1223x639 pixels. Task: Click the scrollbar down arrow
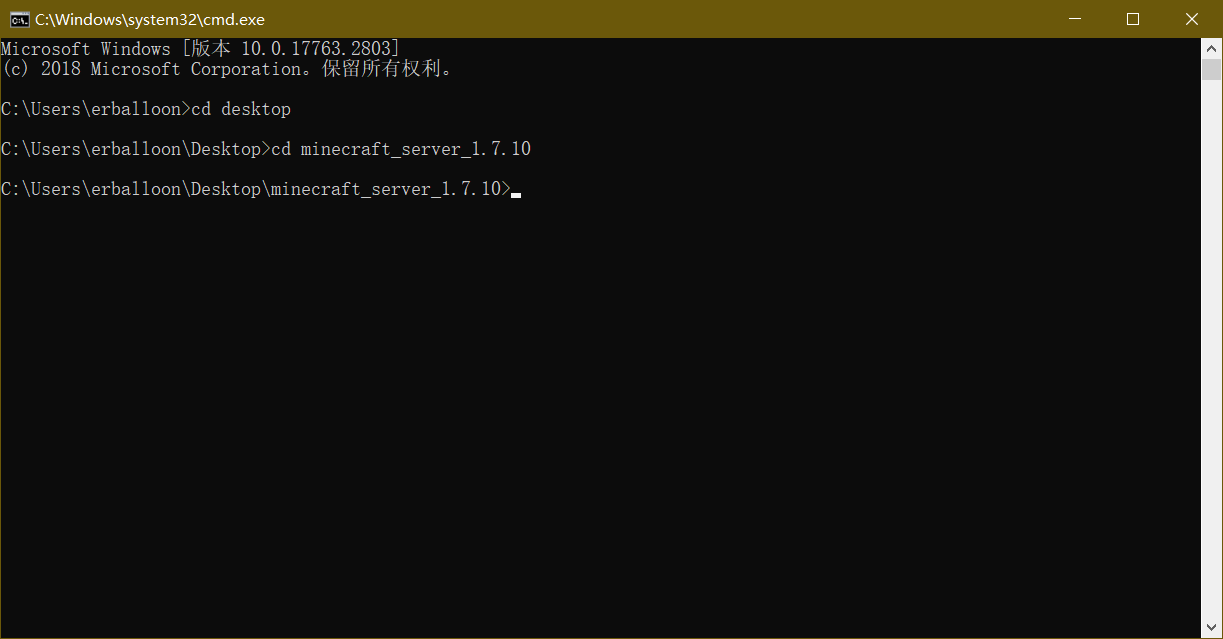click(x=1211, y=628)
